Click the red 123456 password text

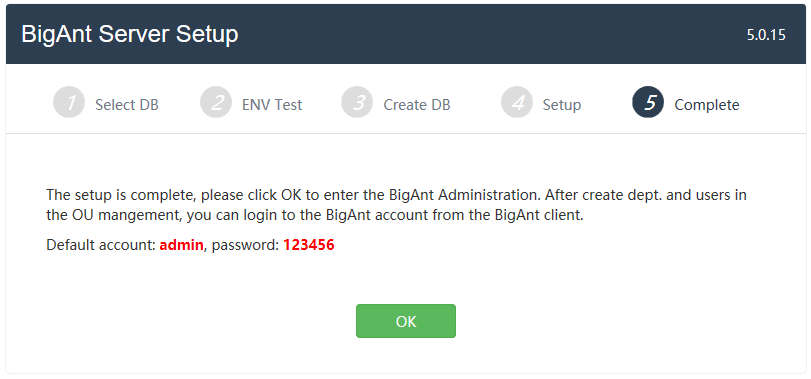pyautogui.click(x=309, y=245)
